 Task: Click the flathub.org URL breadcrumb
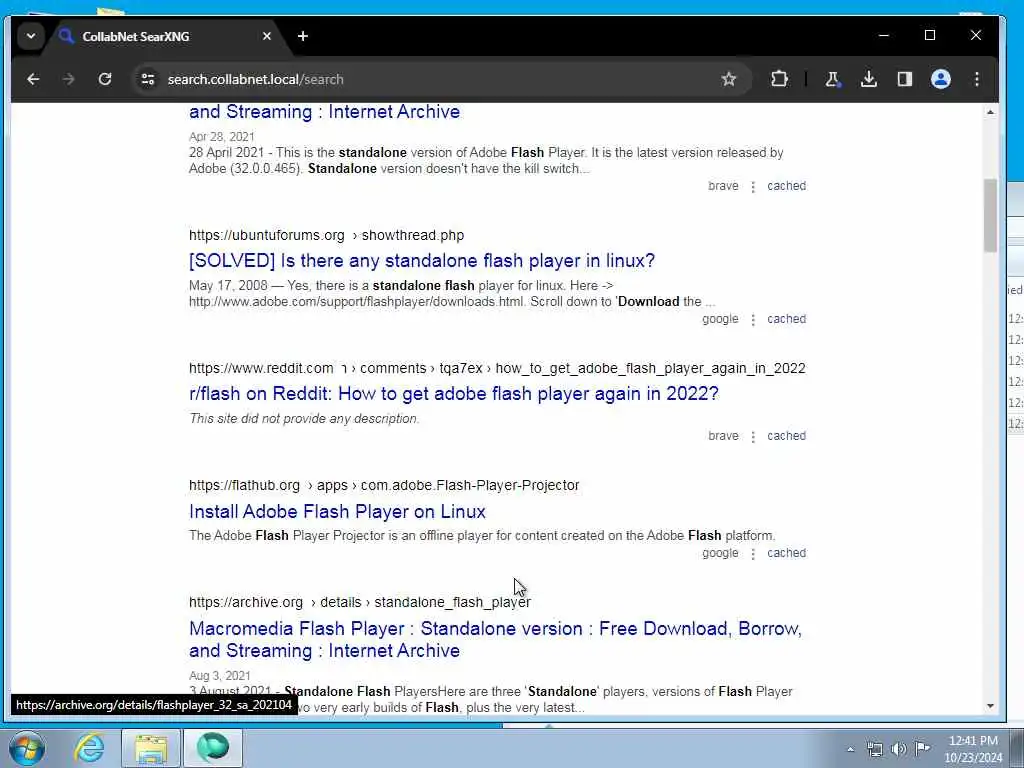click(x=384, y=485)
